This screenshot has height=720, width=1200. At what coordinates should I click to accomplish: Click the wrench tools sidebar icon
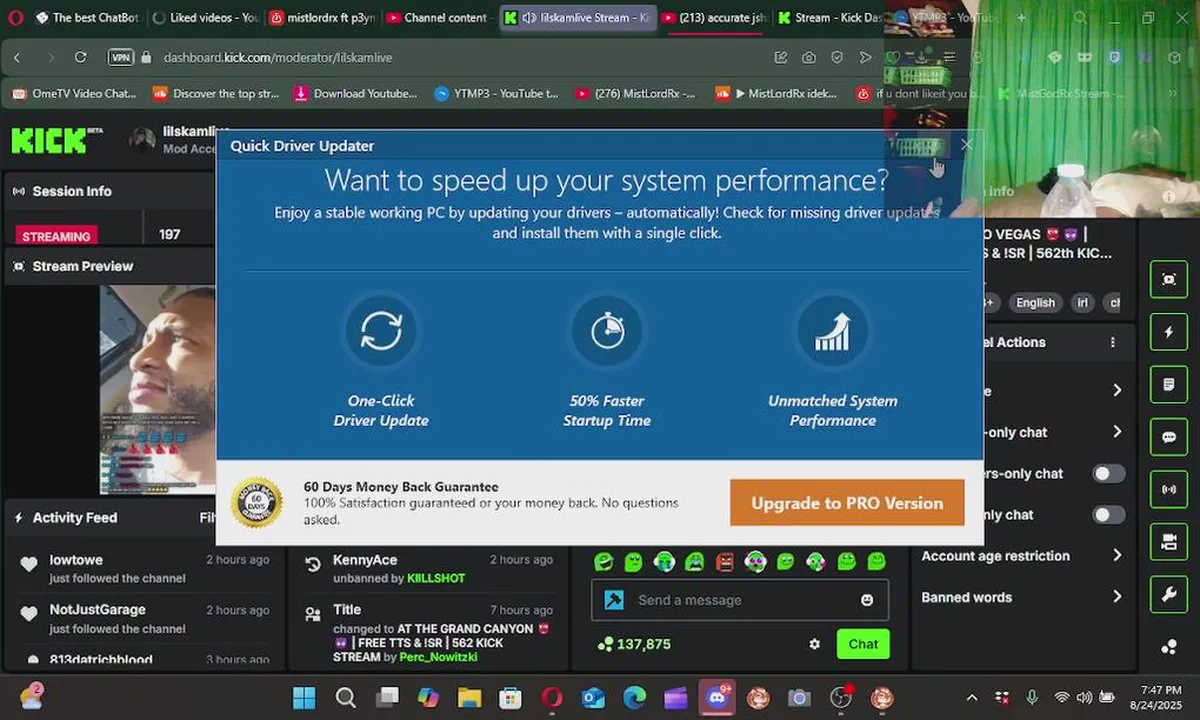[1169, 595]
